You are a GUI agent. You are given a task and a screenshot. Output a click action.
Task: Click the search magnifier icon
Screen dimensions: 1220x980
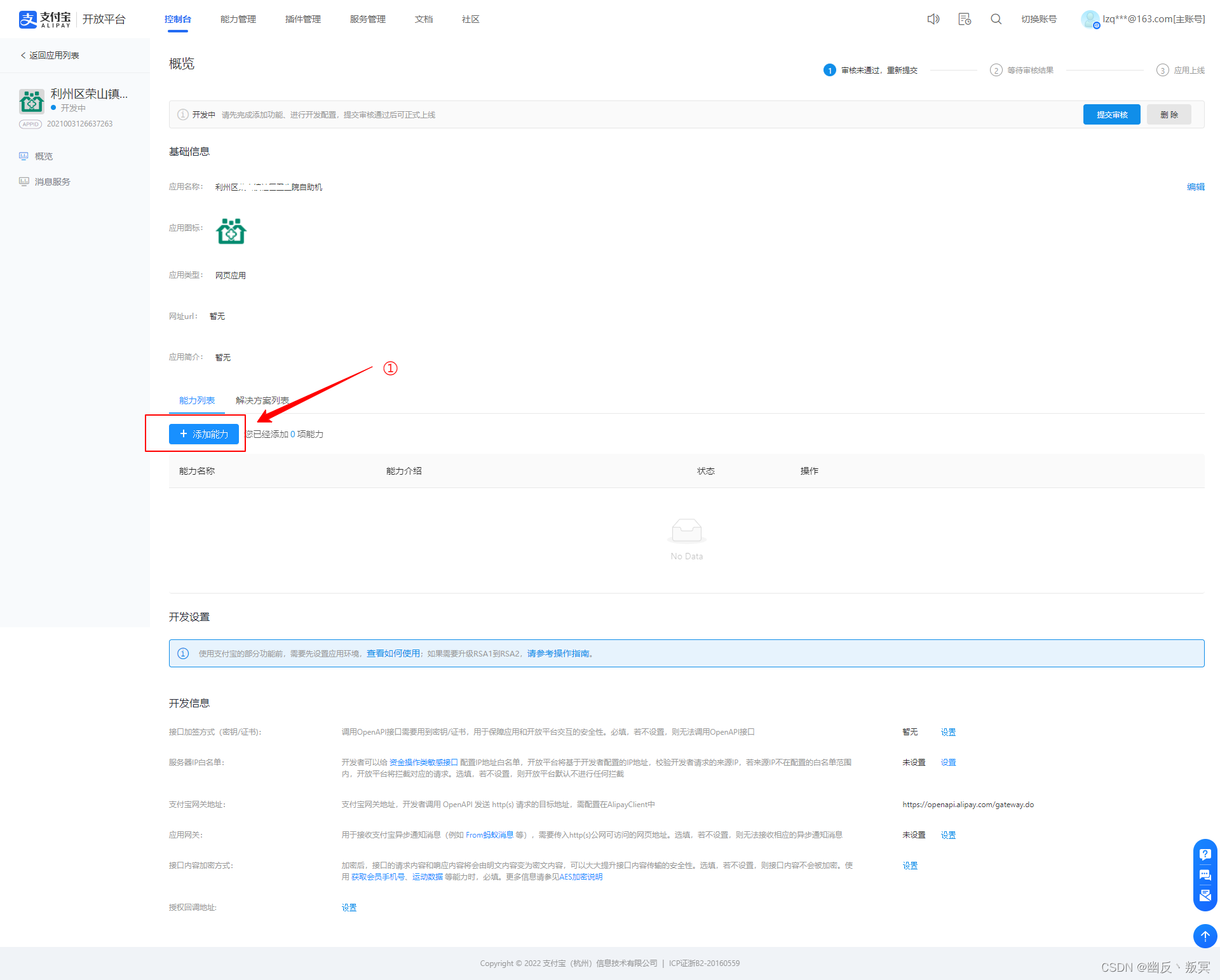pos(996,19)
